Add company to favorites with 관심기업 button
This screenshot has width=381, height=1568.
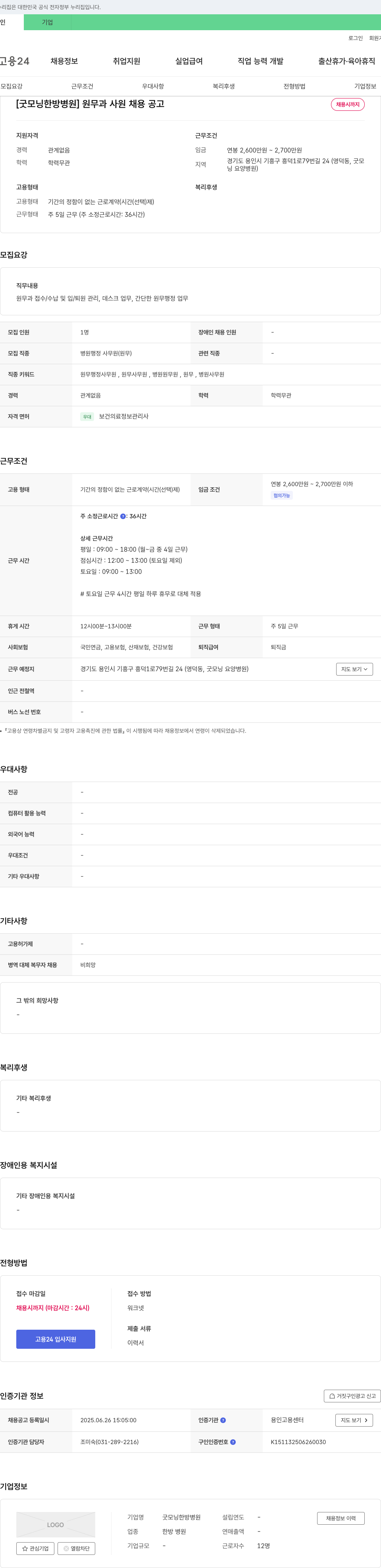pos(35,1549)
